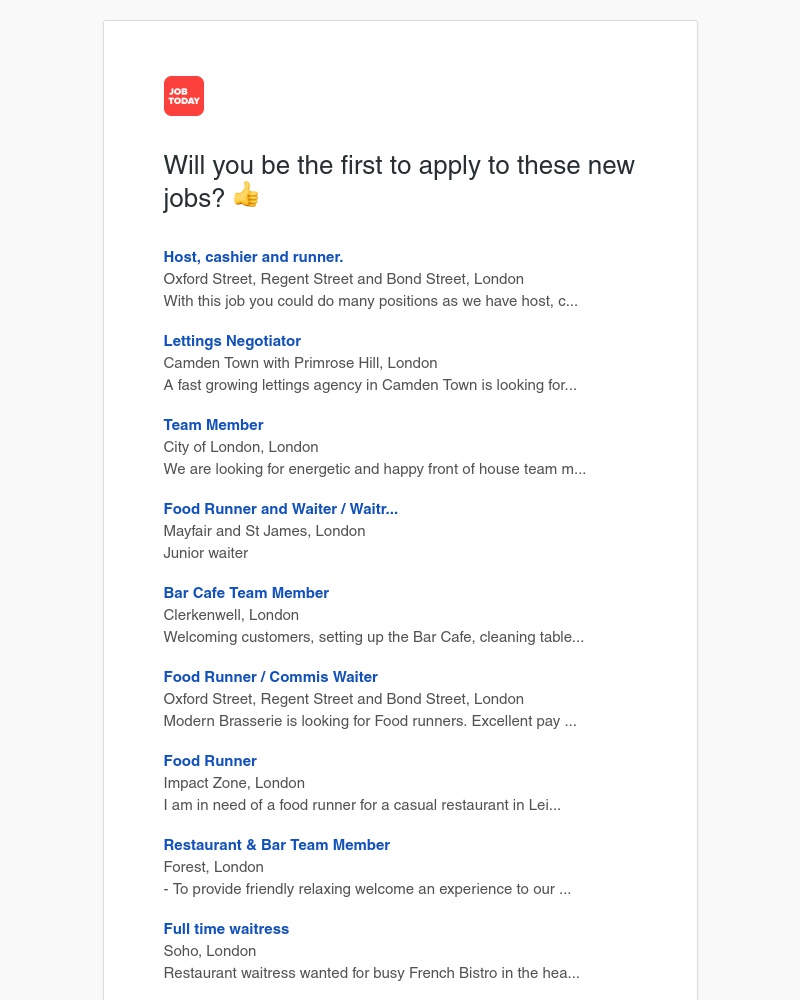Click the 'Will you be the first' headline
This screenshot has width=800, height=1000.
[x=399, y=181]
